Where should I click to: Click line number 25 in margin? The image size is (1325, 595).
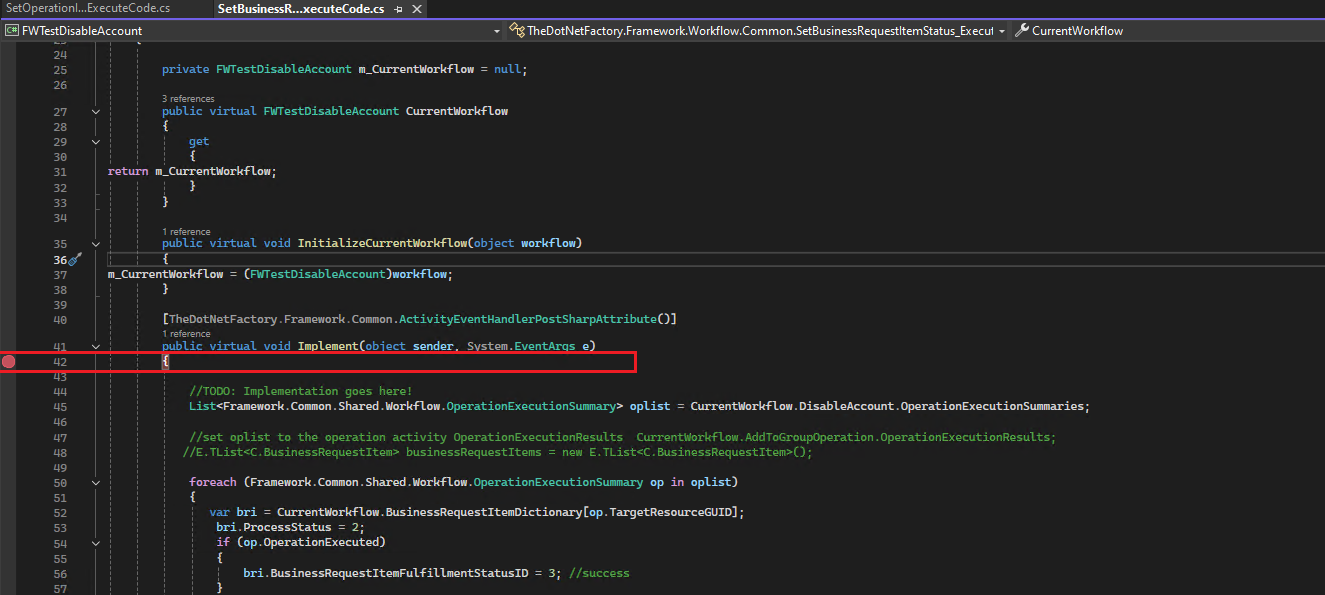pyautogui.click(x=59, y=70)
